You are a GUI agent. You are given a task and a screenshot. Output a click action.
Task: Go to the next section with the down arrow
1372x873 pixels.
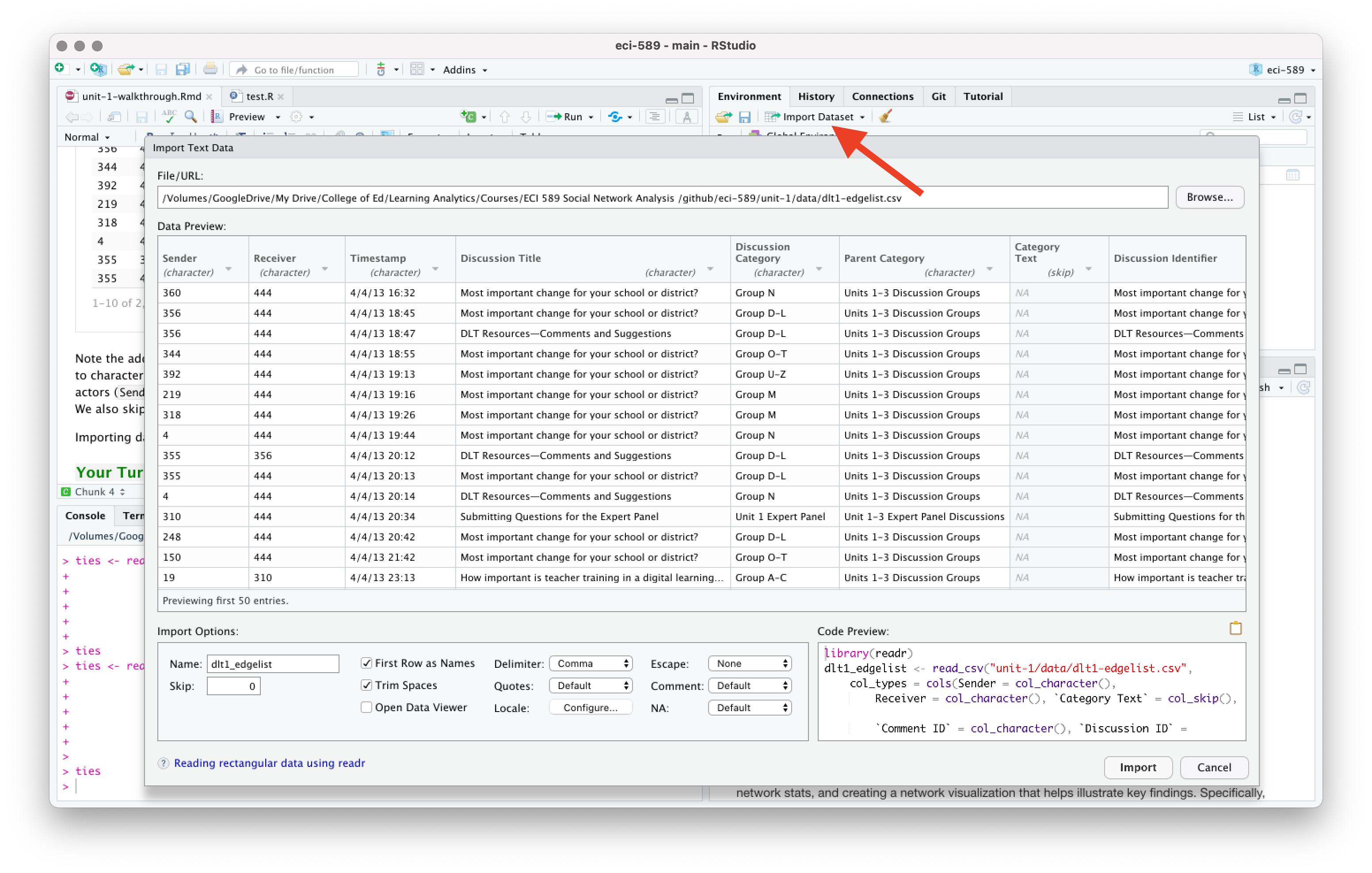(526, 117)
